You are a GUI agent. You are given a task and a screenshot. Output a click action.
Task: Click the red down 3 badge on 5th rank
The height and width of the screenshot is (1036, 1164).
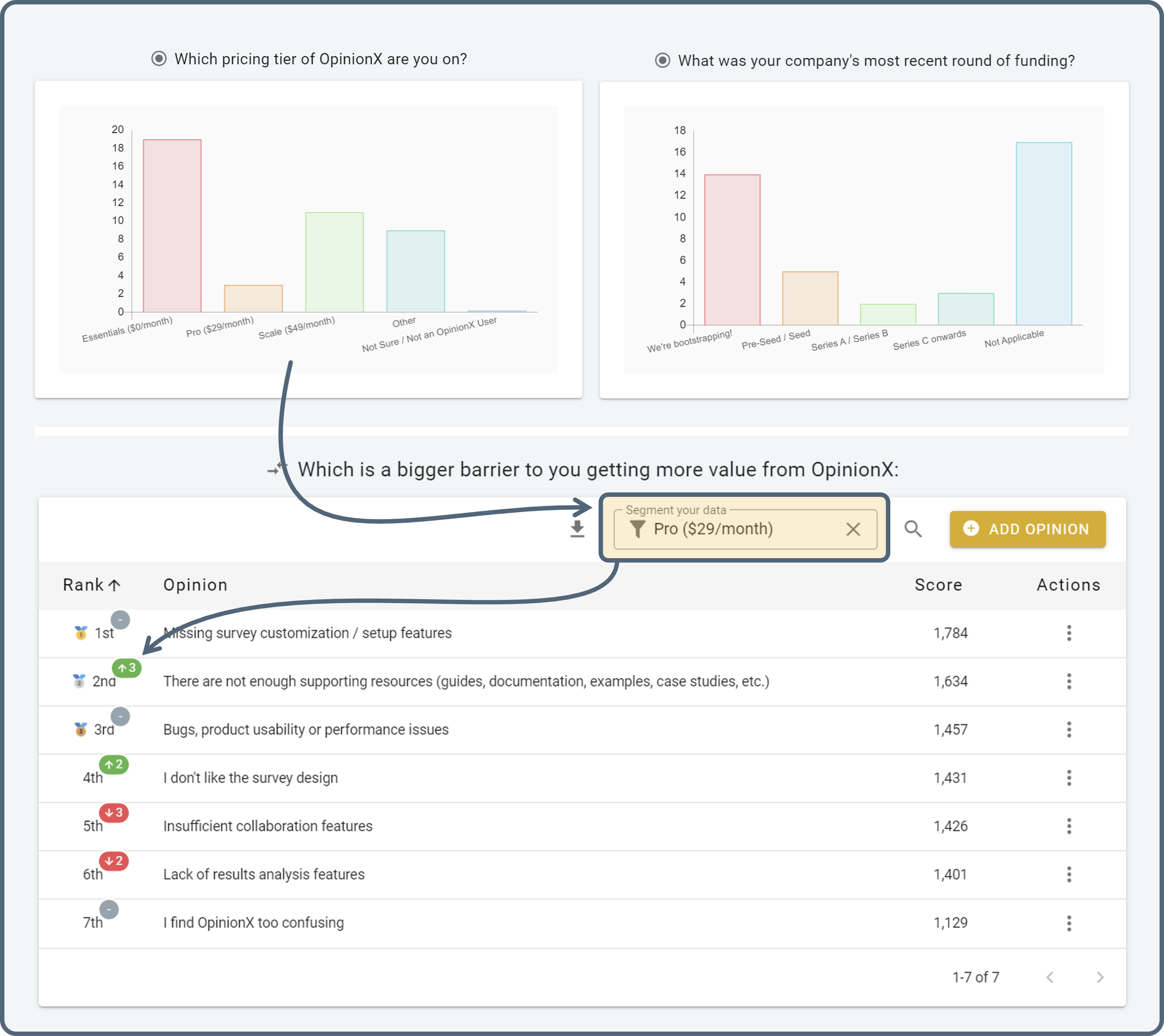pos(114,813)
